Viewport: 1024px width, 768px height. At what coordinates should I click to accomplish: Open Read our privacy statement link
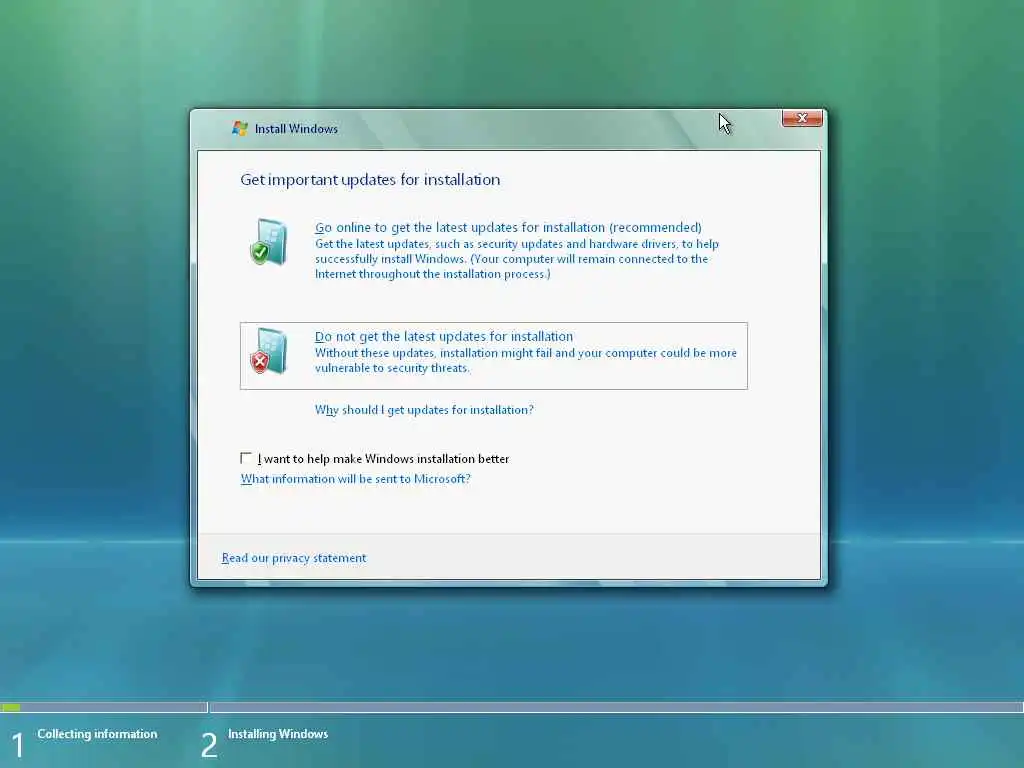(x=294, y=558)
